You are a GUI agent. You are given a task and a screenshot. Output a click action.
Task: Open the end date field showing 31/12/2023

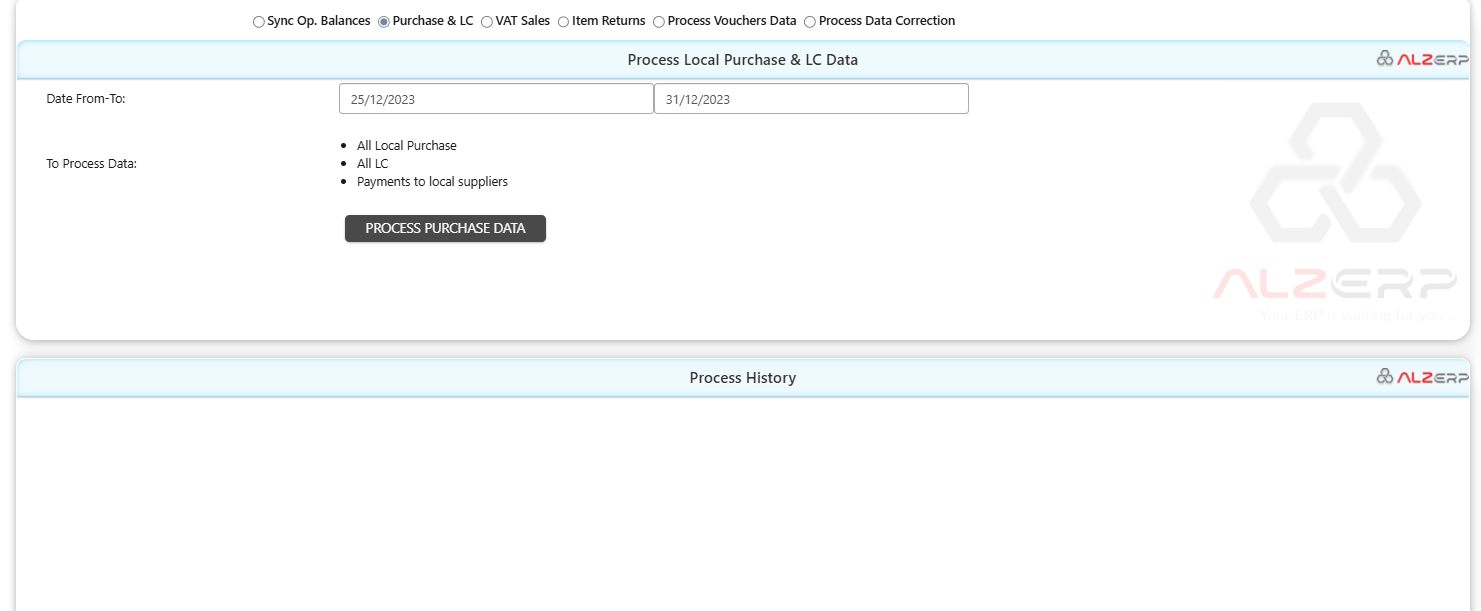coord(810,98)
